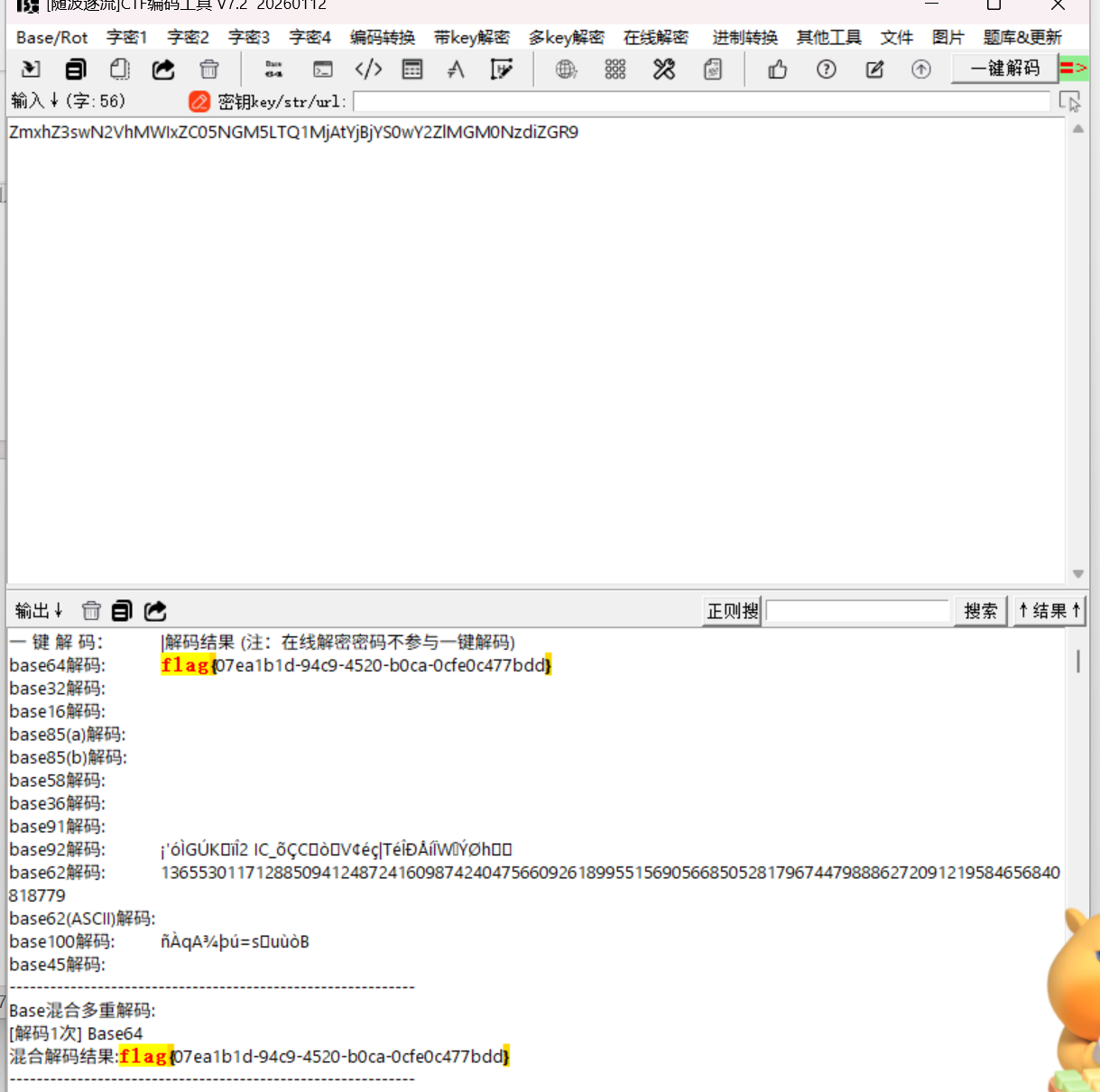Image resolution: width=1100 pixels, height=1092 pixels.
Task: Click the output share arrow icon
Action: point(155,611)
